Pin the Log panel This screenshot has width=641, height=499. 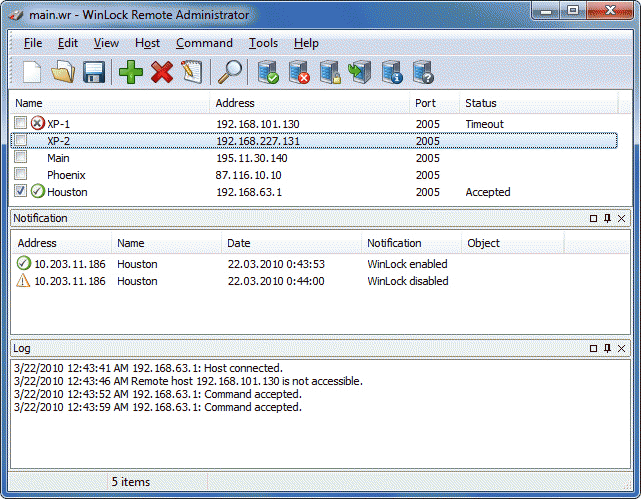point(607,348)
